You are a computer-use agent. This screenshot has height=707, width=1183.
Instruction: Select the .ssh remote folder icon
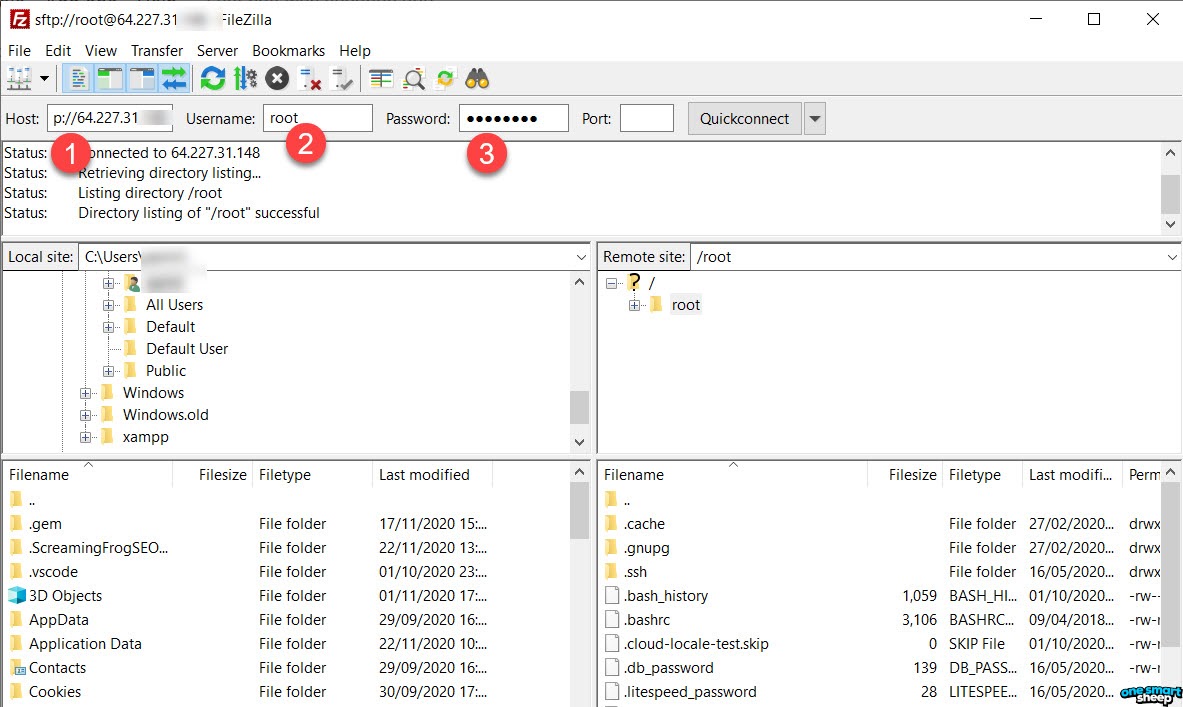[x=612, y=572]
